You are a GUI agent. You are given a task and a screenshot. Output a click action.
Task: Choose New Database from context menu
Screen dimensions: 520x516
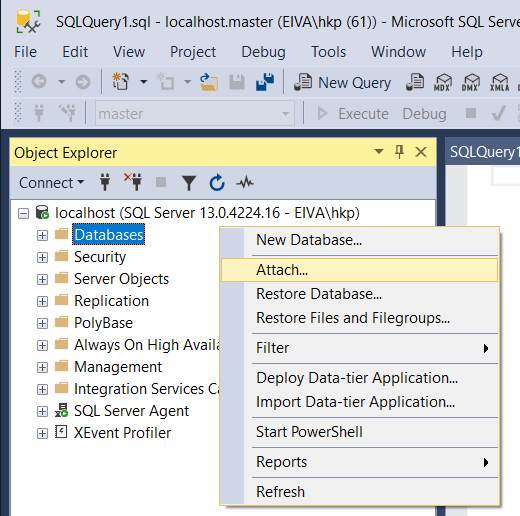pyautogui.click(x=359, y=240)
